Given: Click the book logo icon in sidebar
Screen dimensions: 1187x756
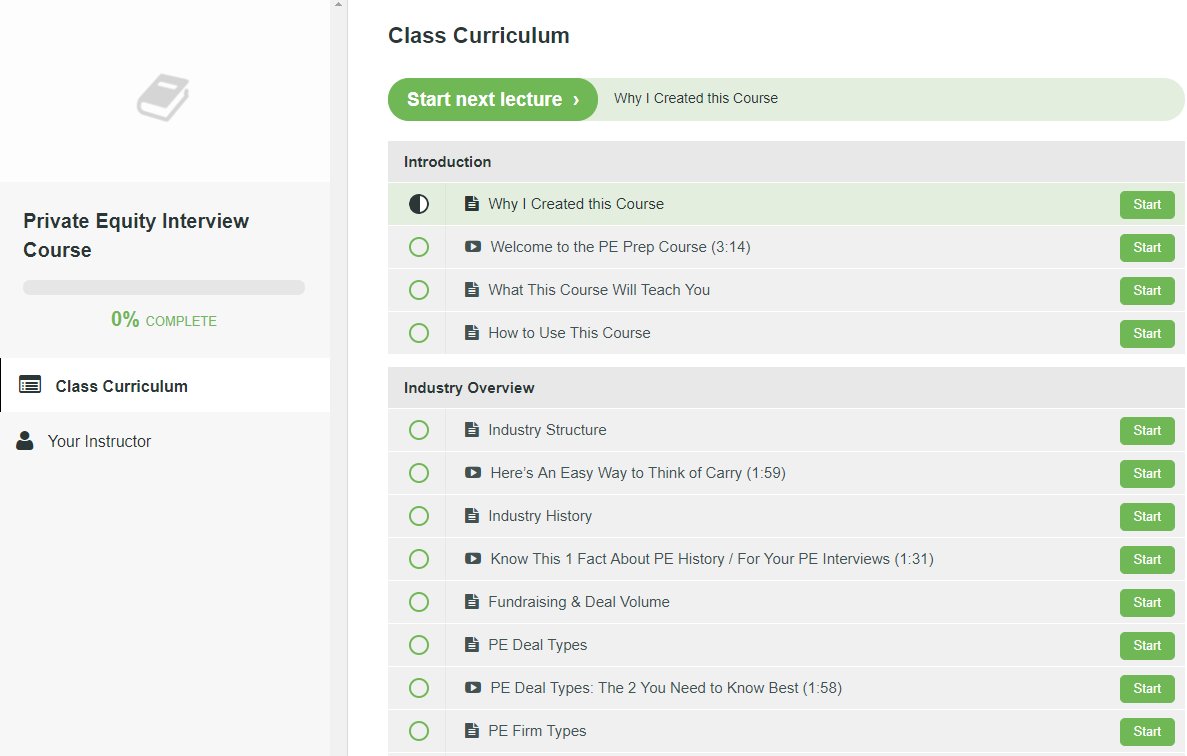Looking at the screenshot, I should [163, 98].
